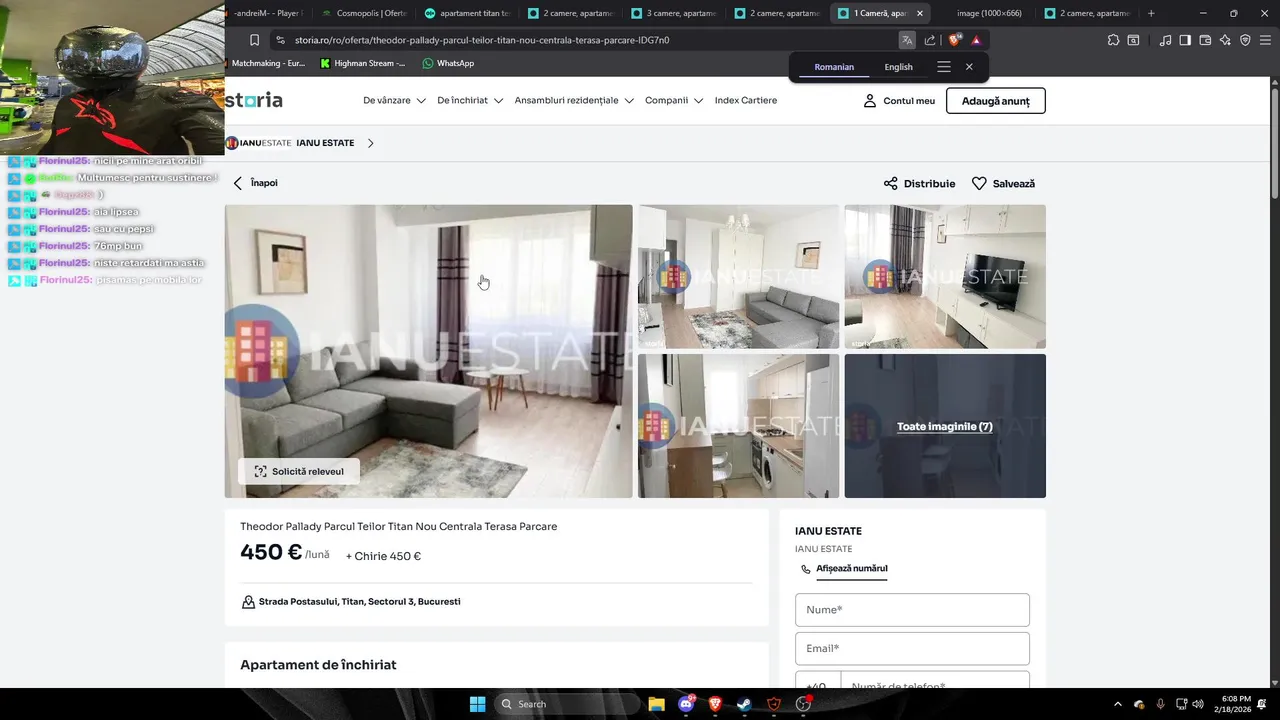Open the Leo AI sparkle icon

1225,40
